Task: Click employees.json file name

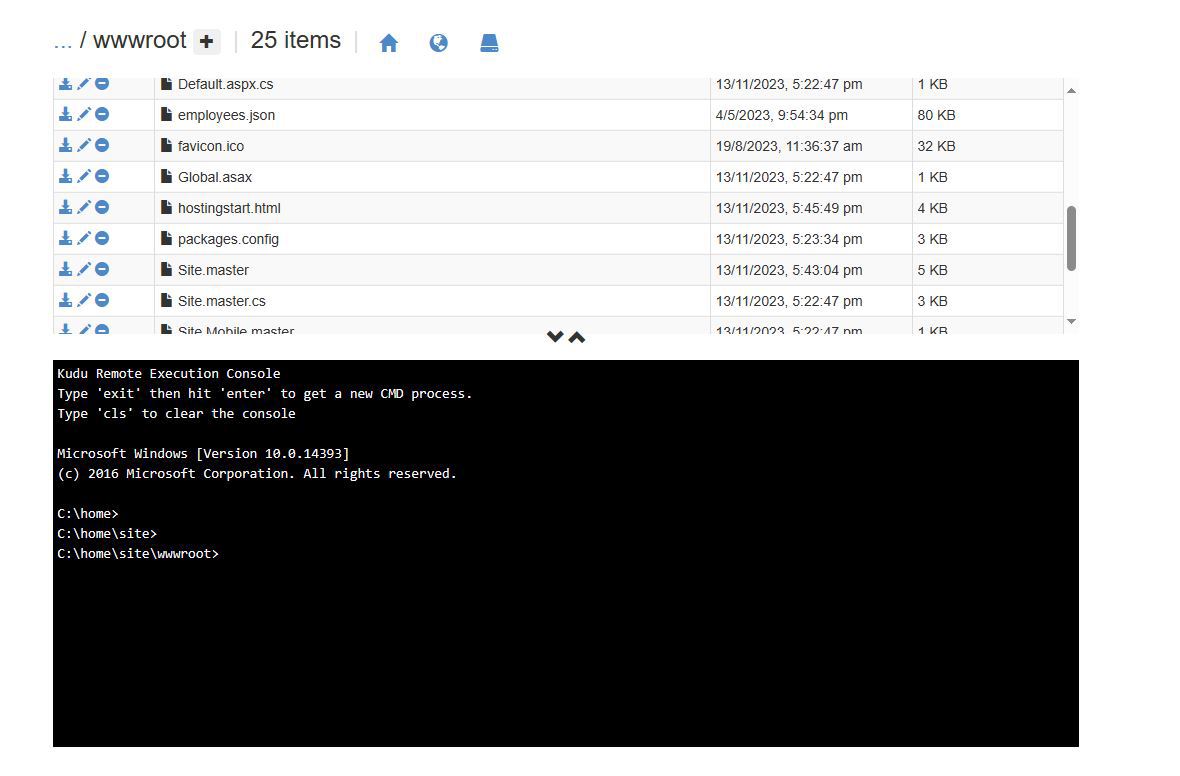Action: click(227, 115)
